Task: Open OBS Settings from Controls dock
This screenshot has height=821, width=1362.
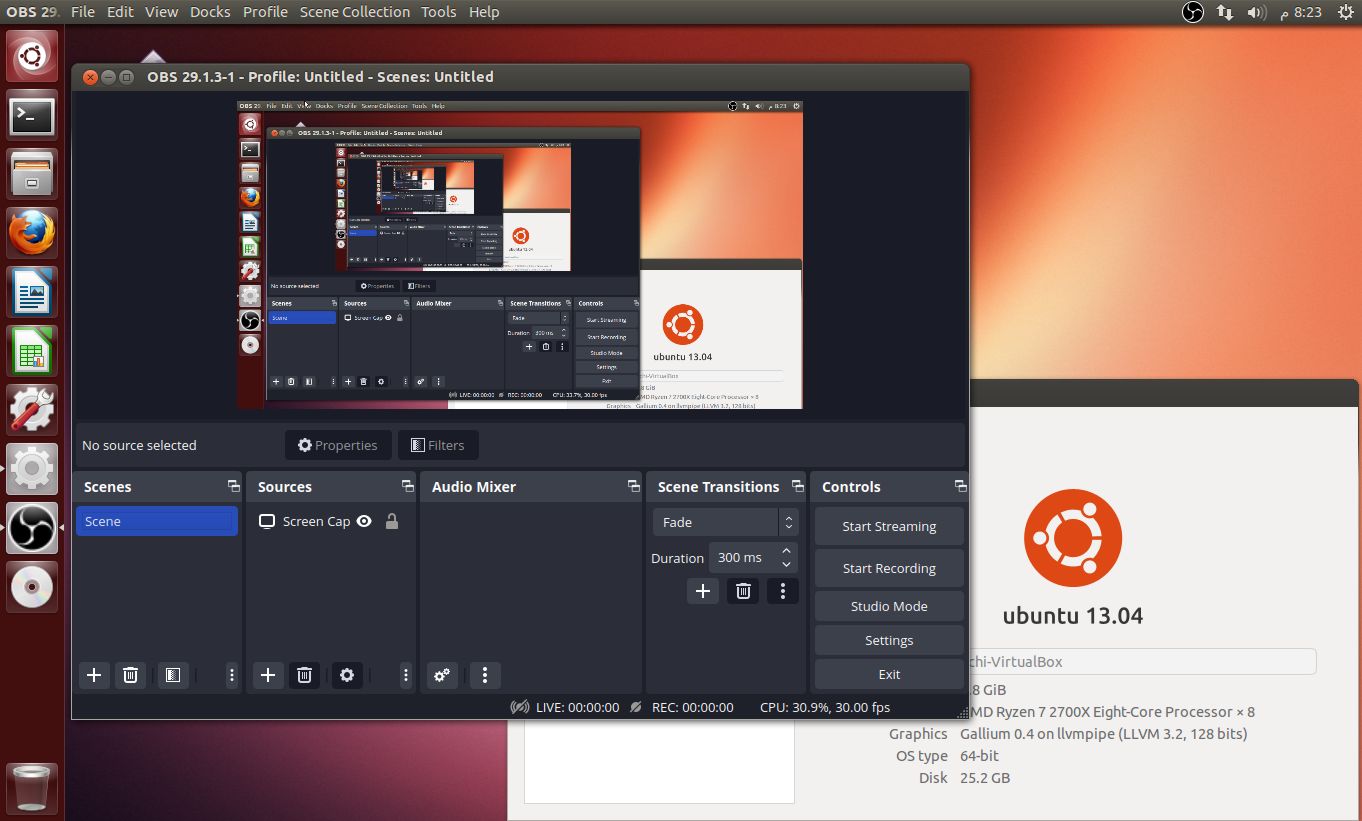Action: pyautogui.click(x=889, y=640)
